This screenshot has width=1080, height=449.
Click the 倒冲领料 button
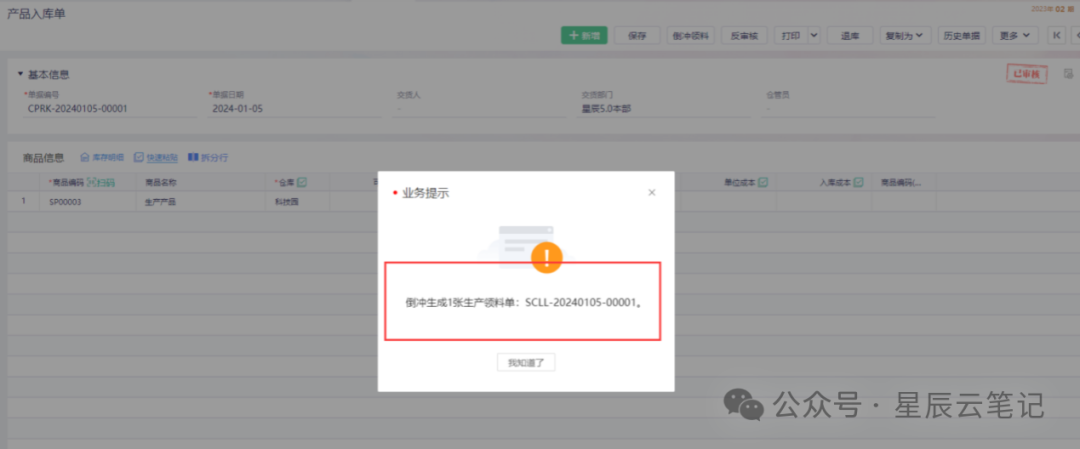tap(691, 36)
